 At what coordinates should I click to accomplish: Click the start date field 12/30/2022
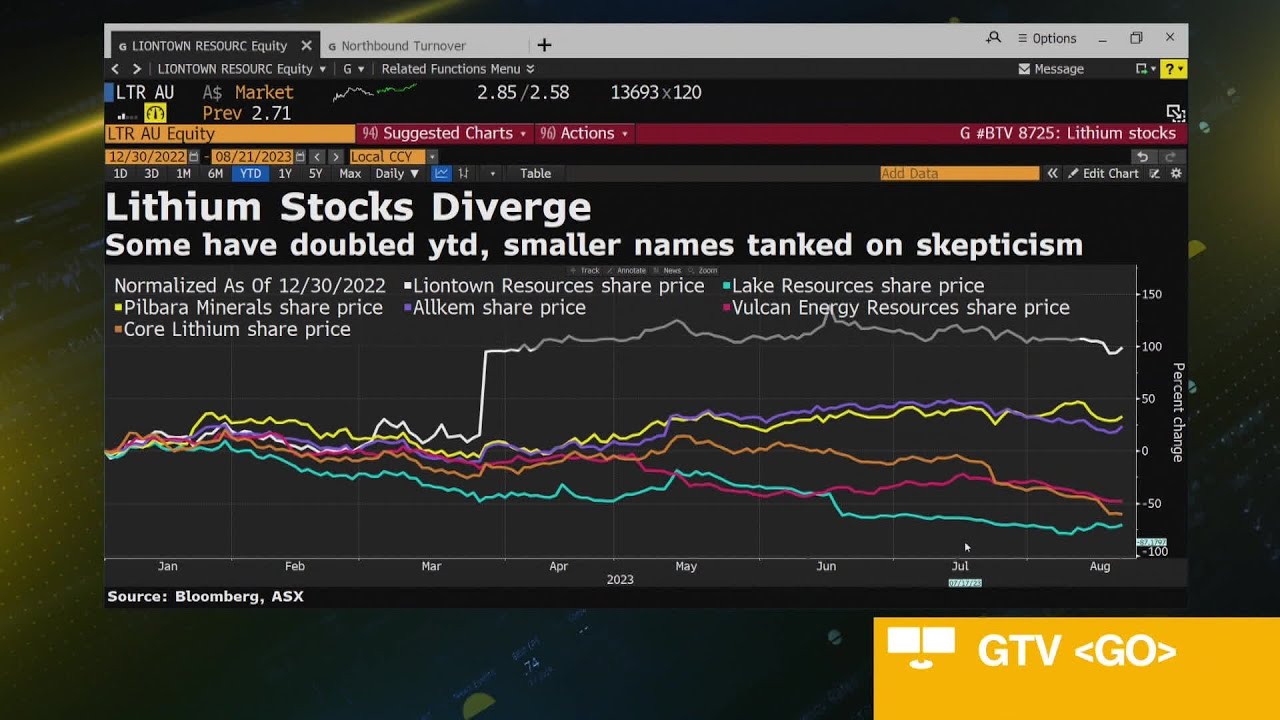tap(147, 157)
